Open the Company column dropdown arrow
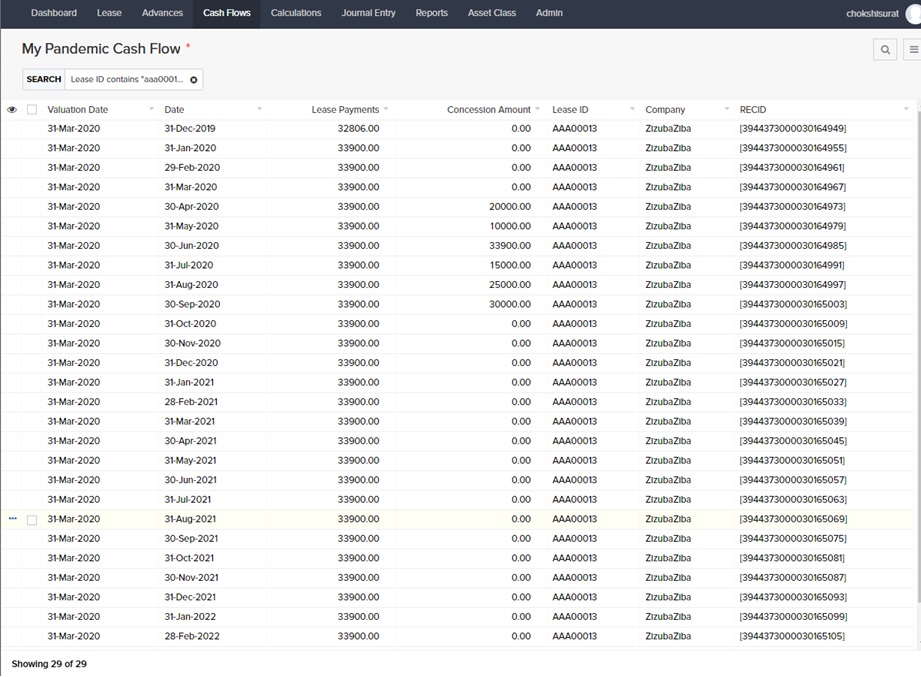 [x=727, y=109]
